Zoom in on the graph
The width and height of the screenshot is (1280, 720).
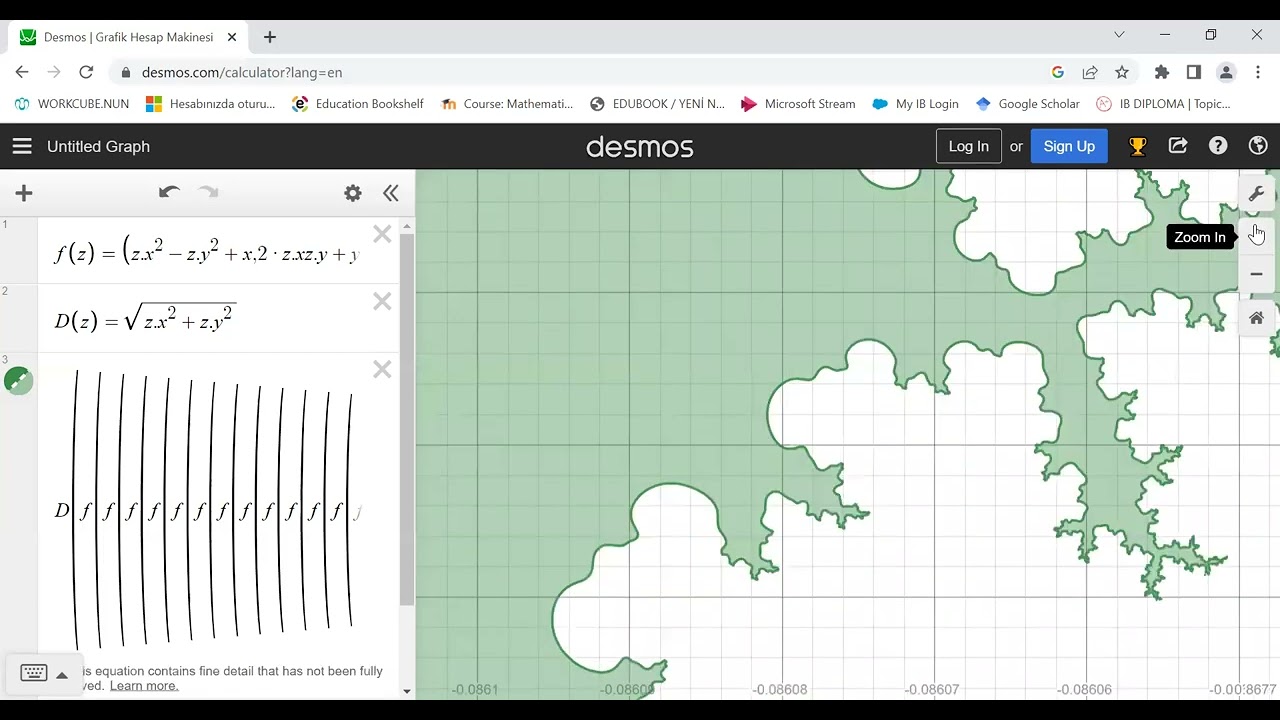click(1257, 235)
